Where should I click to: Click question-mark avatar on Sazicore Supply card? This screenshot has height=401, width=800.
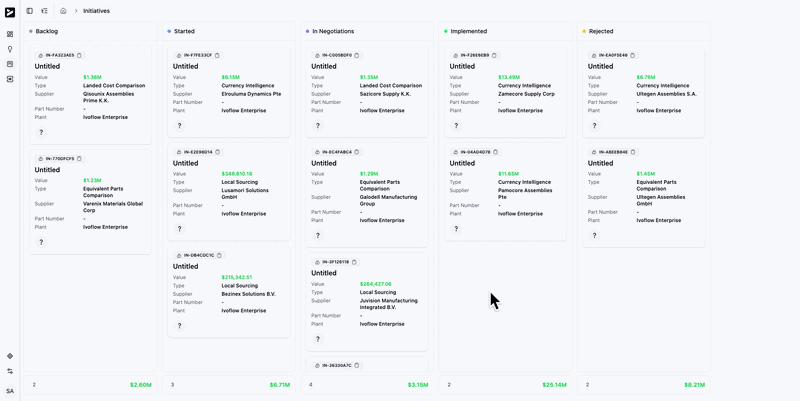[x=318, y=126]
